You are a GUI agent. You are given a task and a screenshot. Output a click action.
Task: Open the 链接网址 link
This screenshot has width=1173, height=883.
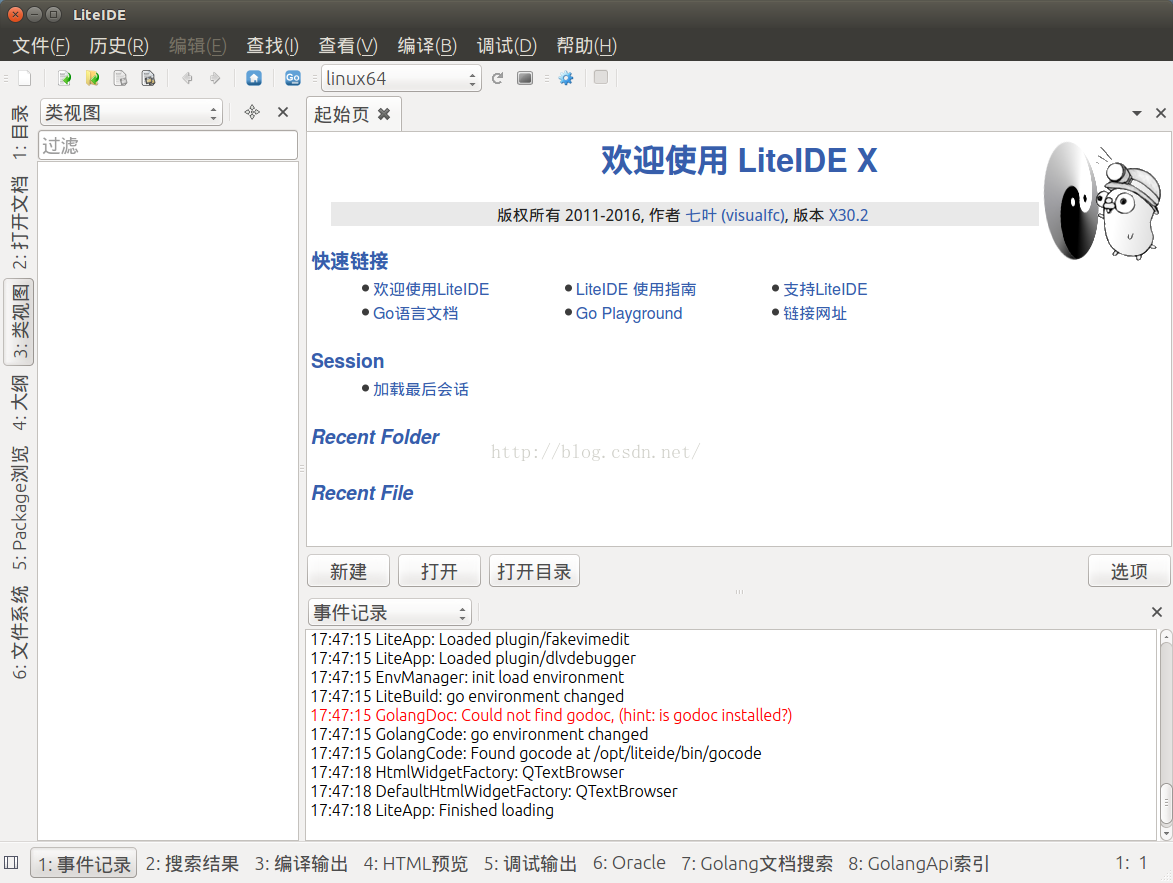pos(815,314)
